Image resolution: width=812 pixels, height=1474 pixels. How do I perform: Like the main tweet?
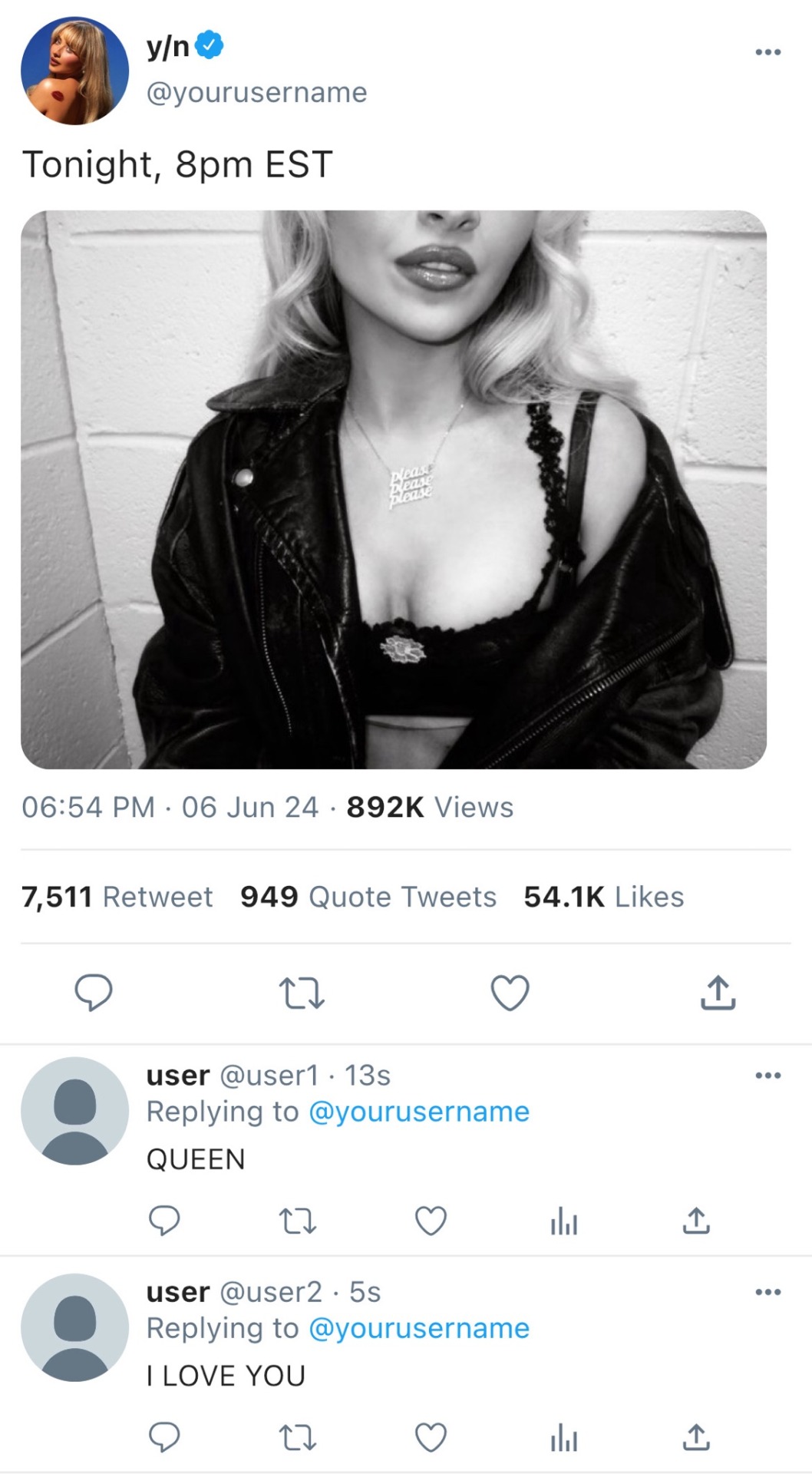[x=510, y=992]
